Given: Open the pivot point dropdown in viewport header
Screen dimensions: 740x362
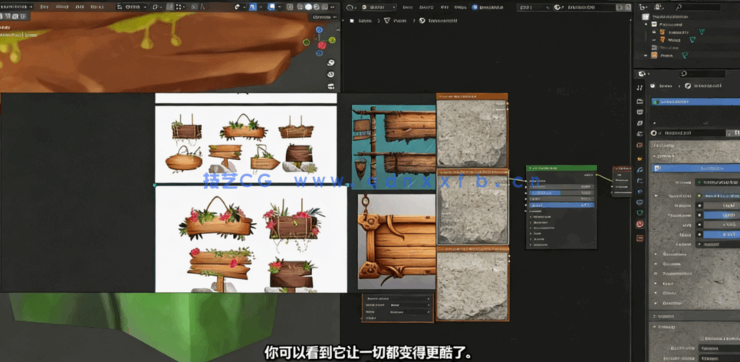Looking at the screenshot, I should coord(157,7).
